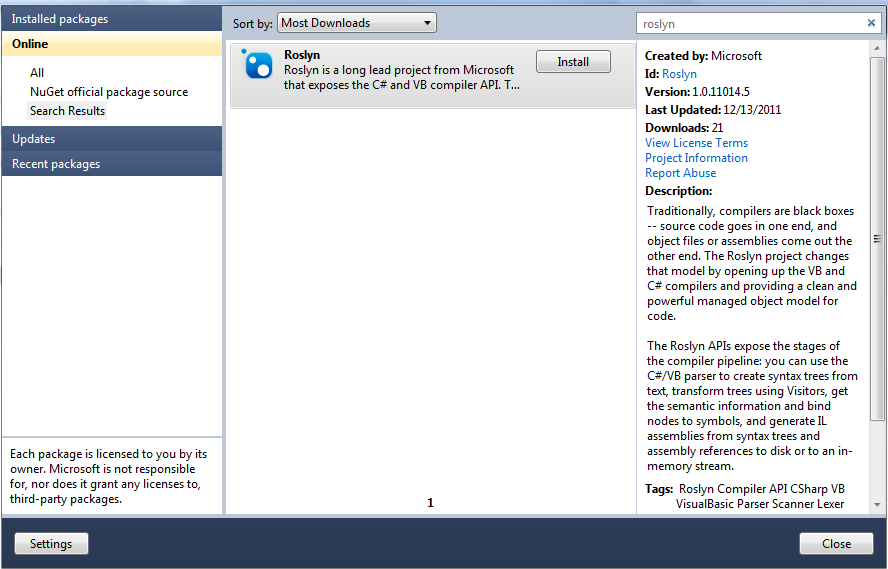Click the Roslyn package icon
888x569 pixels.
click(257, 64)
